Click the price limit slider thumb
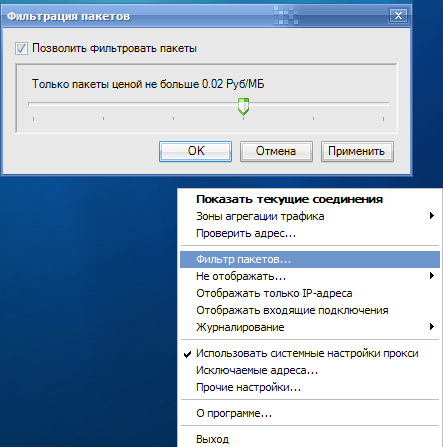This screenshot has height=447, width=443. (243, 107)
